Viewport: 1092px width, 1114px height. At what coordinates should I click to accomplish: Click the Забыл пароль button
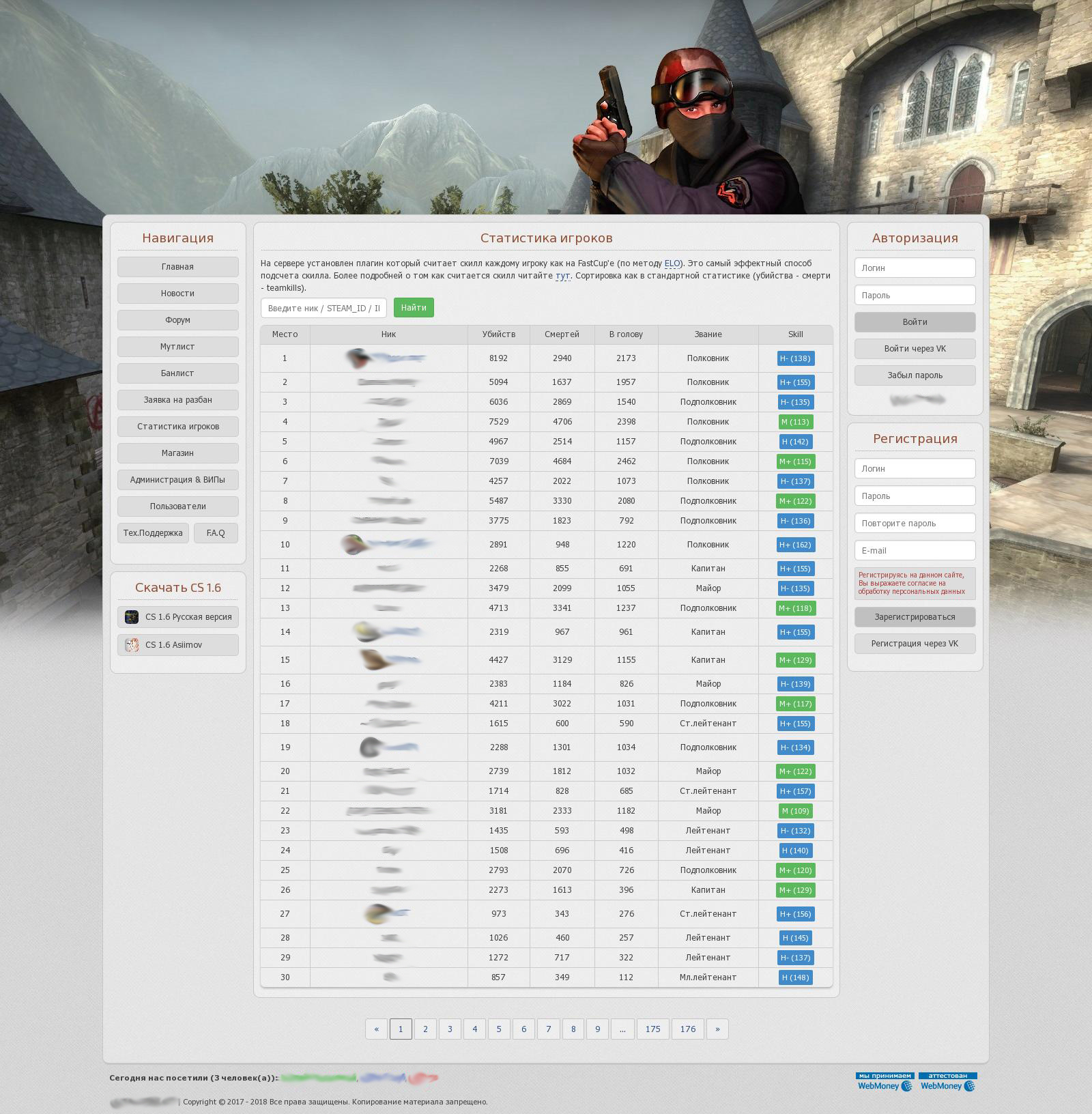(x=915, y=375)
